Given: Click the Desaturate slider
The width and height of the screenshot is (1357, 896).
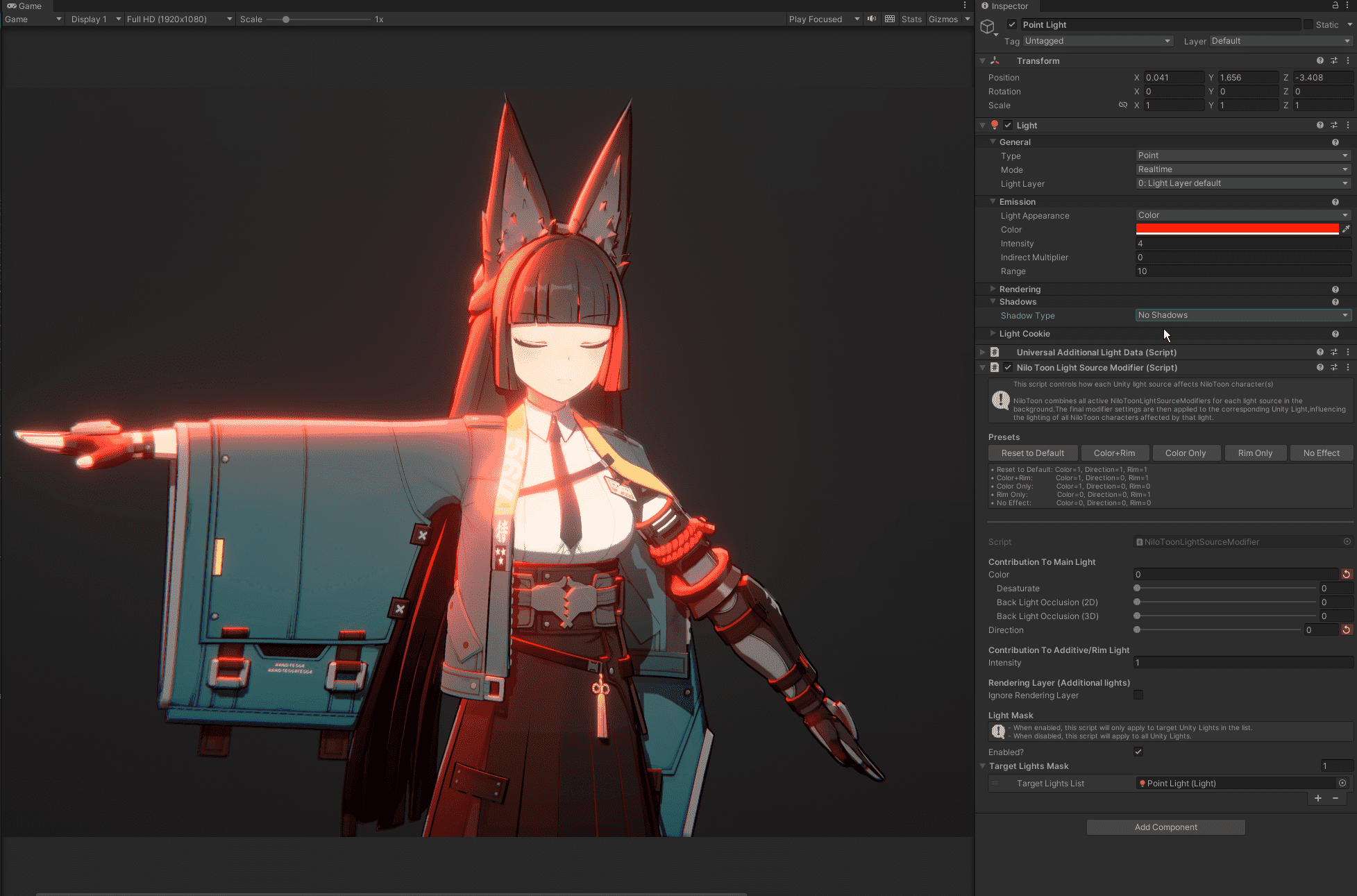Looking at the screenshot, I should tap(1227, 589).
